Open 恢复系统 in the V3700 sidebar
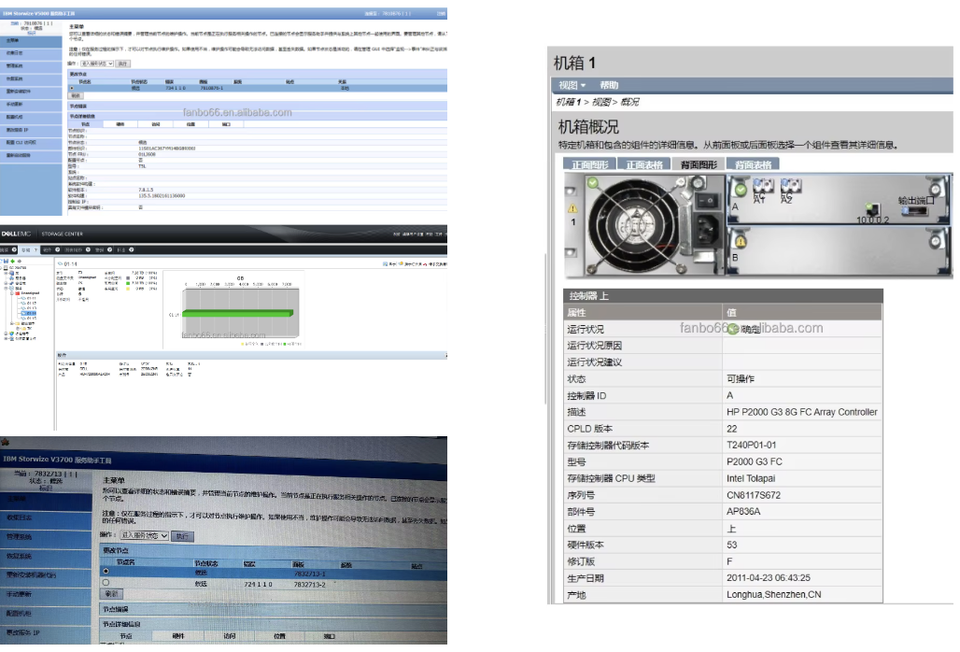Screen dimensions: 960x652 pyautogui.click(x=45, y=556)
